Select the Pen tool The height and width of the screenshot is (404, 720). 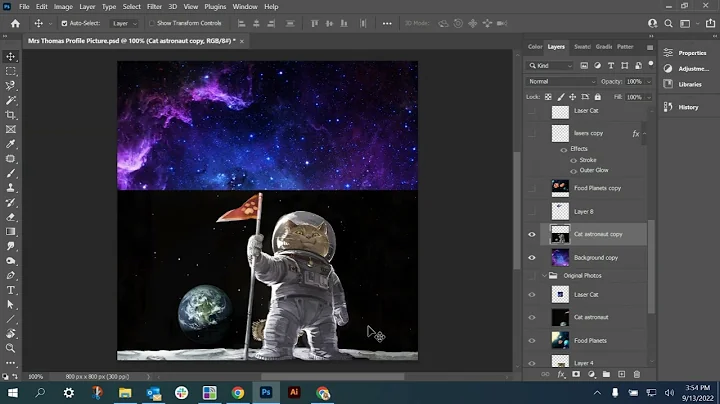[x=11, y=275]
